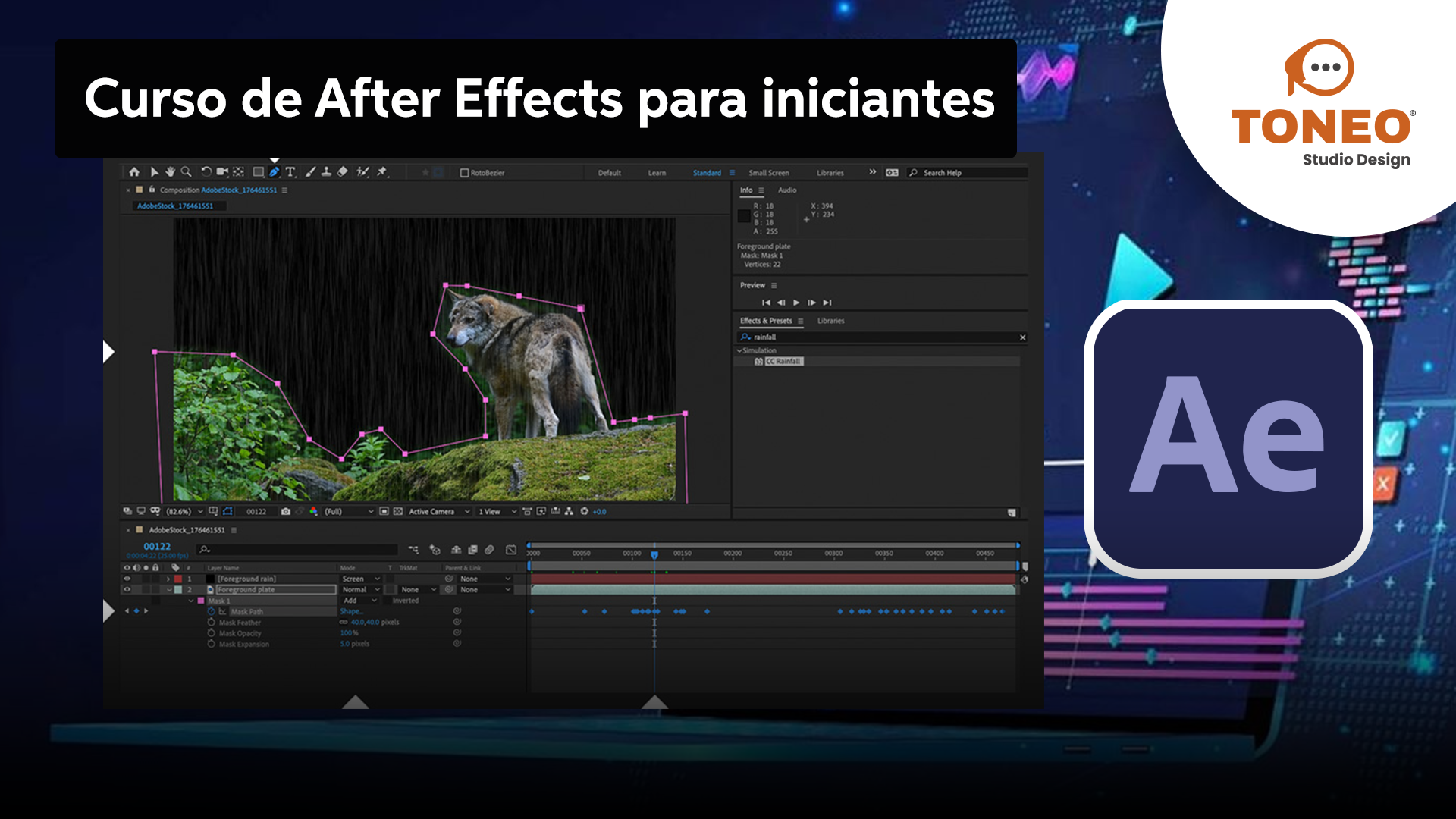Click the reset exposure icon
Screen dimensions: 1456x819
point(584,512)
